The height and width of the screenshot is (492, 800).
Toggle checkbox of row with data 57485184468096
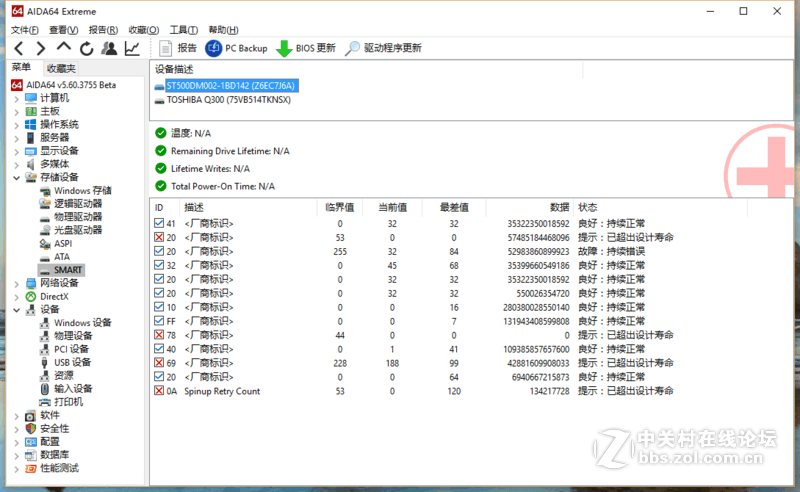(159, 237)
